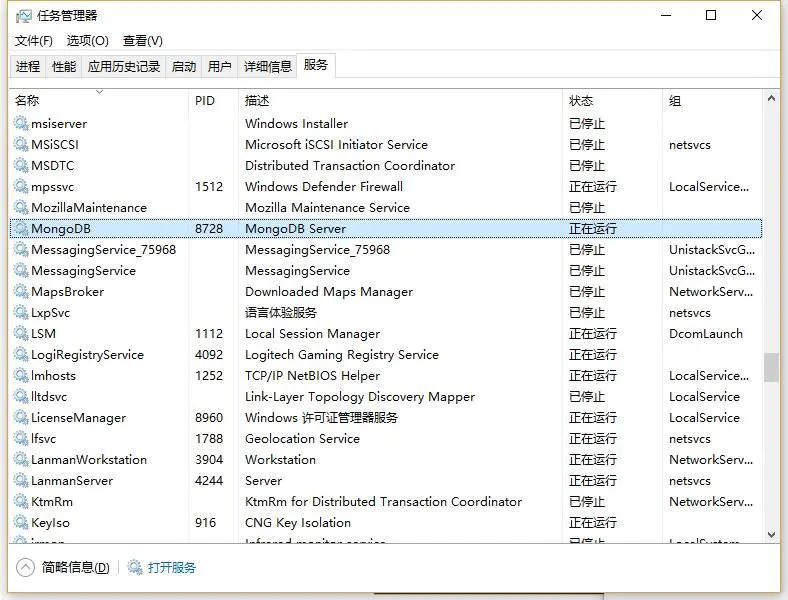This screenshot has width=788, height=600.
Task: Open the 查看(V) menu
Action: (143, 41)
